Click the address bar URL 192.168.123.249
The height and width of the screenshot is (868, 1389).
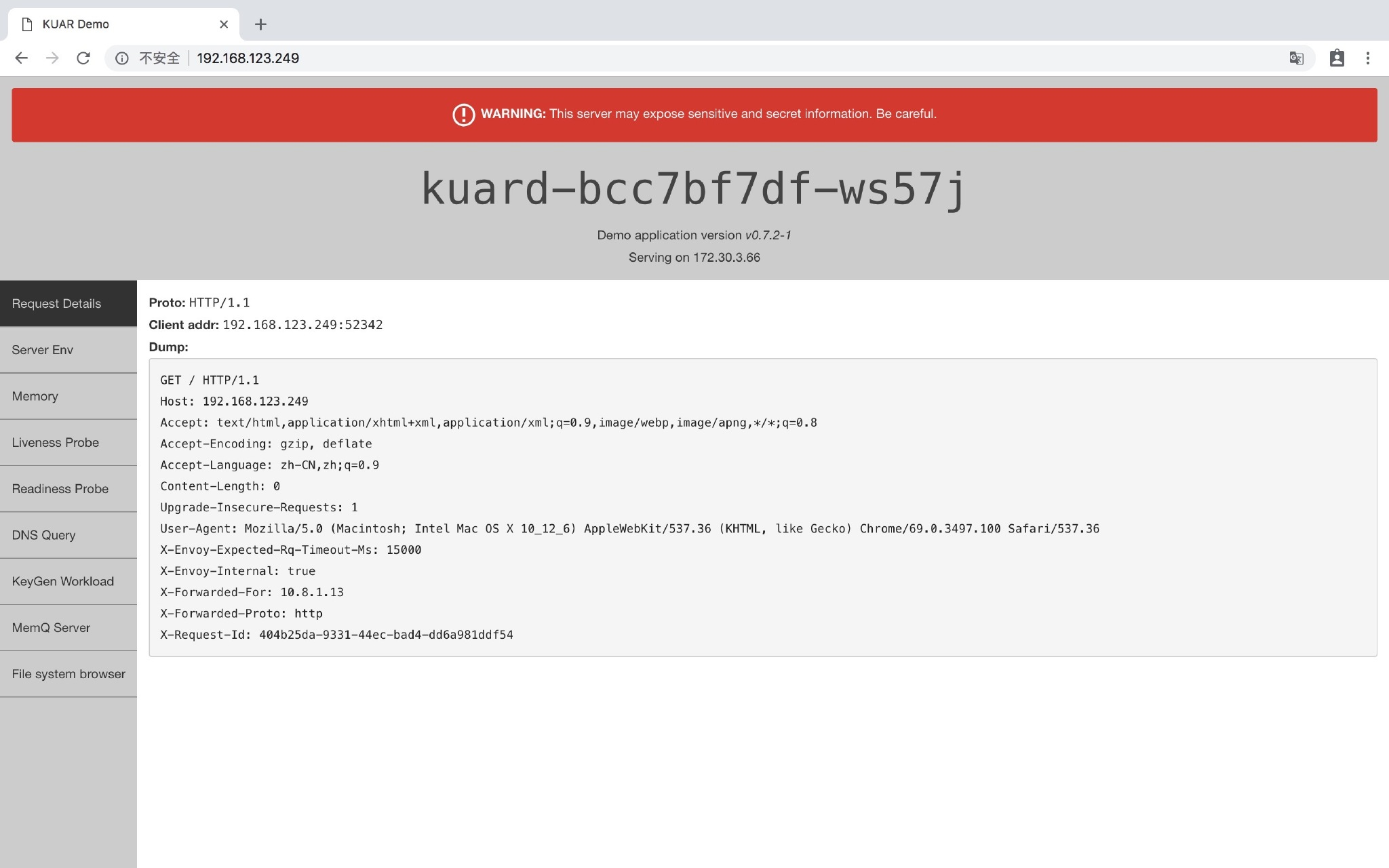point(248,58)
